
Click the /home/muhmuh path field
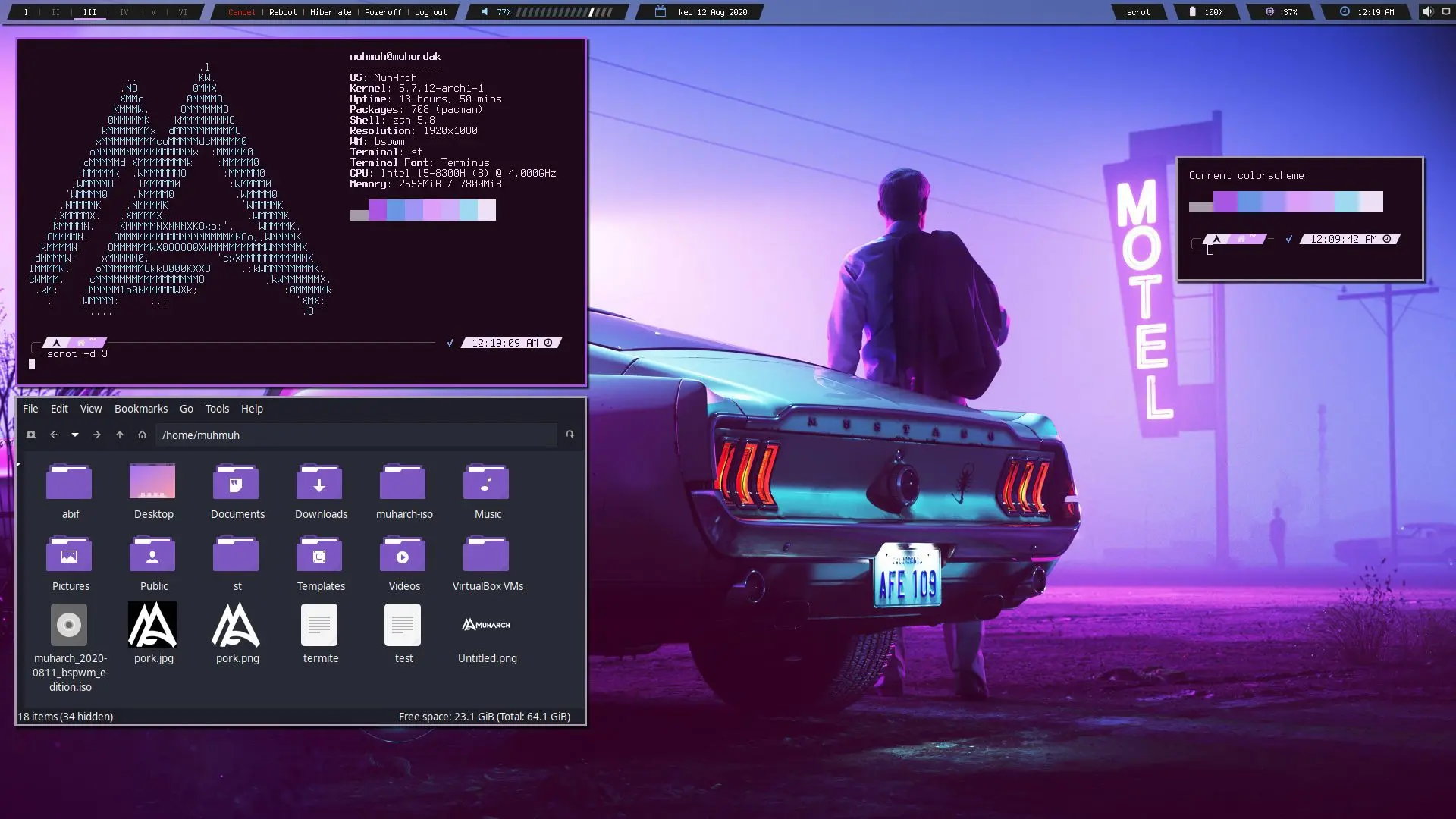[x=356, y=435]
